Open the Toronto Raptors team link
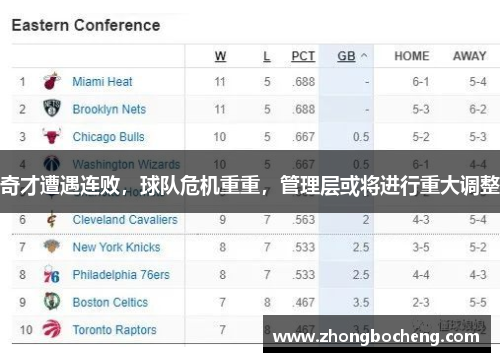This screenshot has height=362, width=500. pyautogui.click(x=114, y=330)
